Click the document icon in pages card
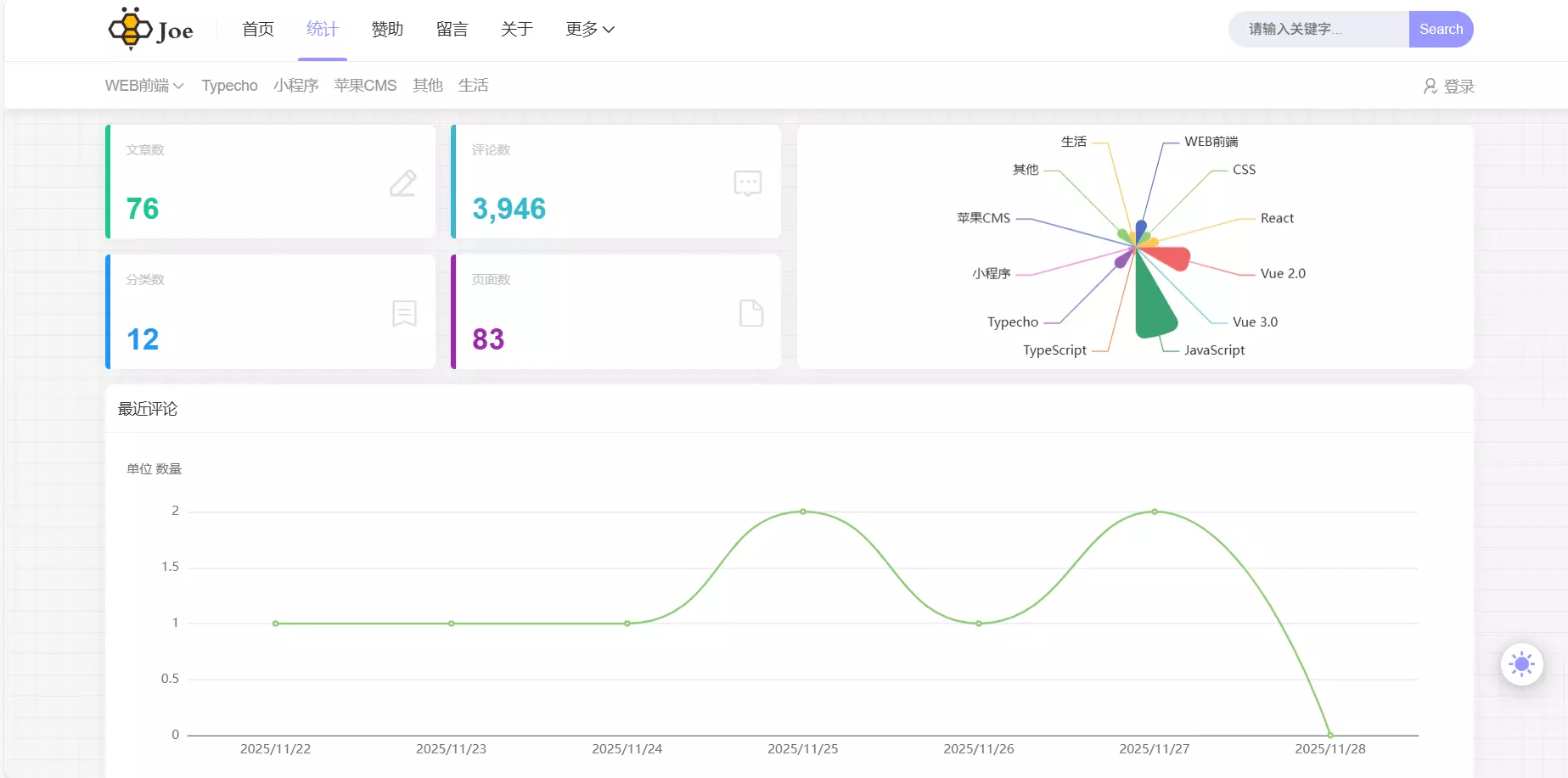 [751, 313]
